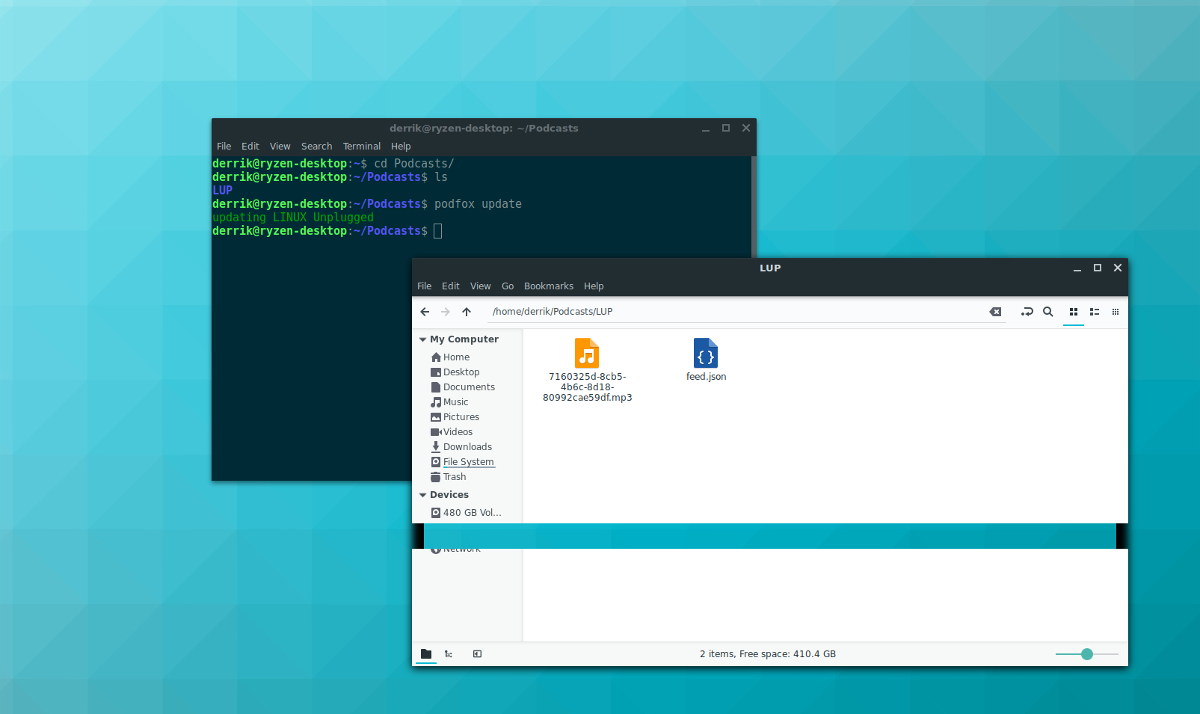Open the Terminal menu in the terminal window
Screen dimensions: 1200x714
[x=361, y=146]
